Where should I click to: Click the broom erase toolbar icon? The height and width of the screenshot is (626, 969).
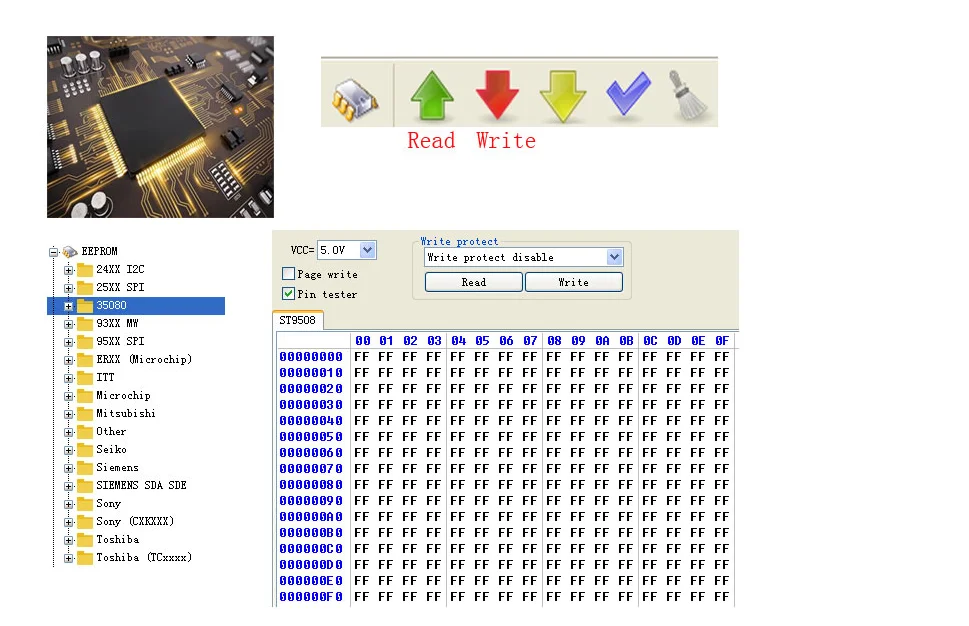(x=687, y=95)
